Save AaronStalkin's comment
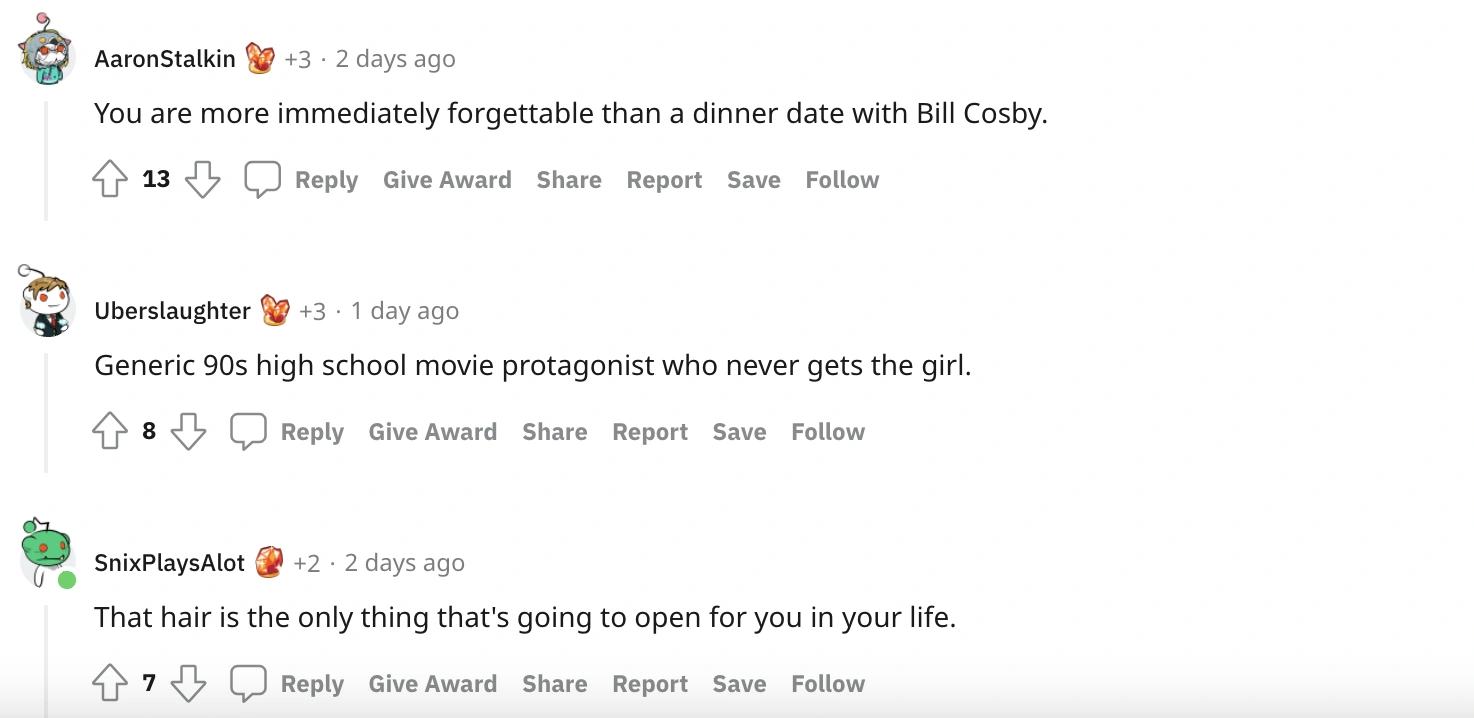This screenshot has width=1474, height=718. click(x=753, y=180)
